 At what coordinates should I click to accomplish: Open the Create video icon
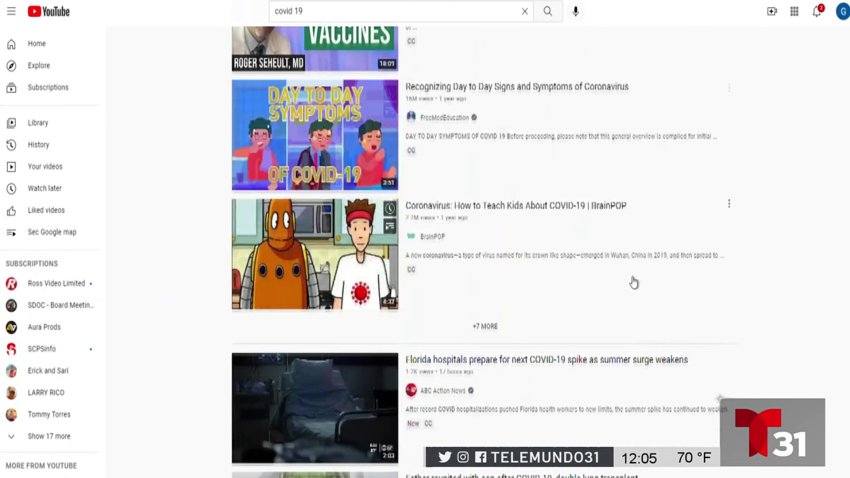[771, 11]
